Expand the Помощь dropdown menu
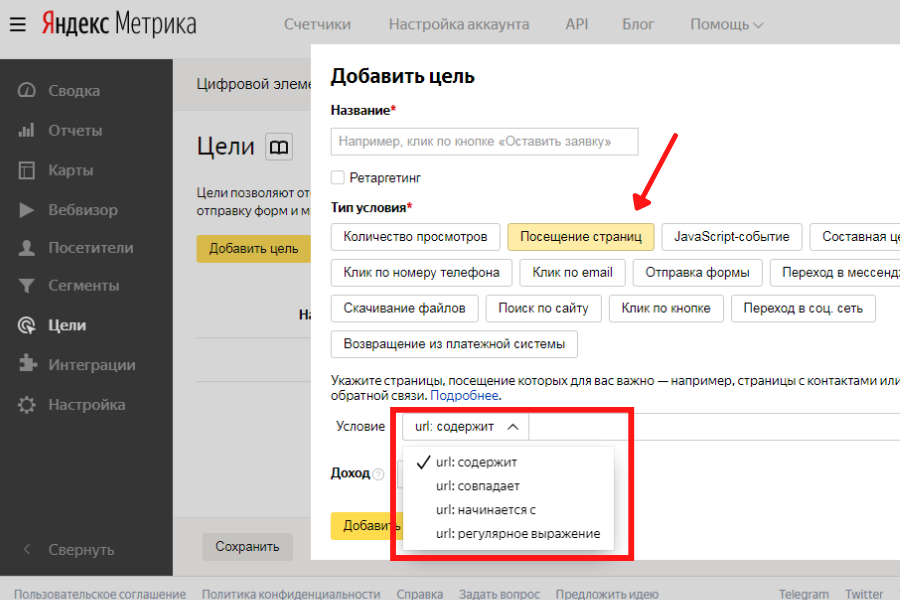This screenshot has width=900, height=600. (x=726, y=24)
